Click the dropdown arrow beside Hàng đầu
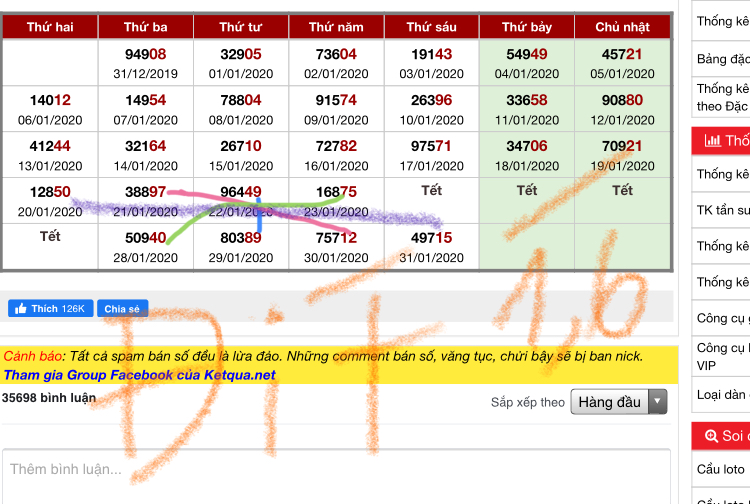The height and width of the screenshot is (504, 750). coord(657,402)
